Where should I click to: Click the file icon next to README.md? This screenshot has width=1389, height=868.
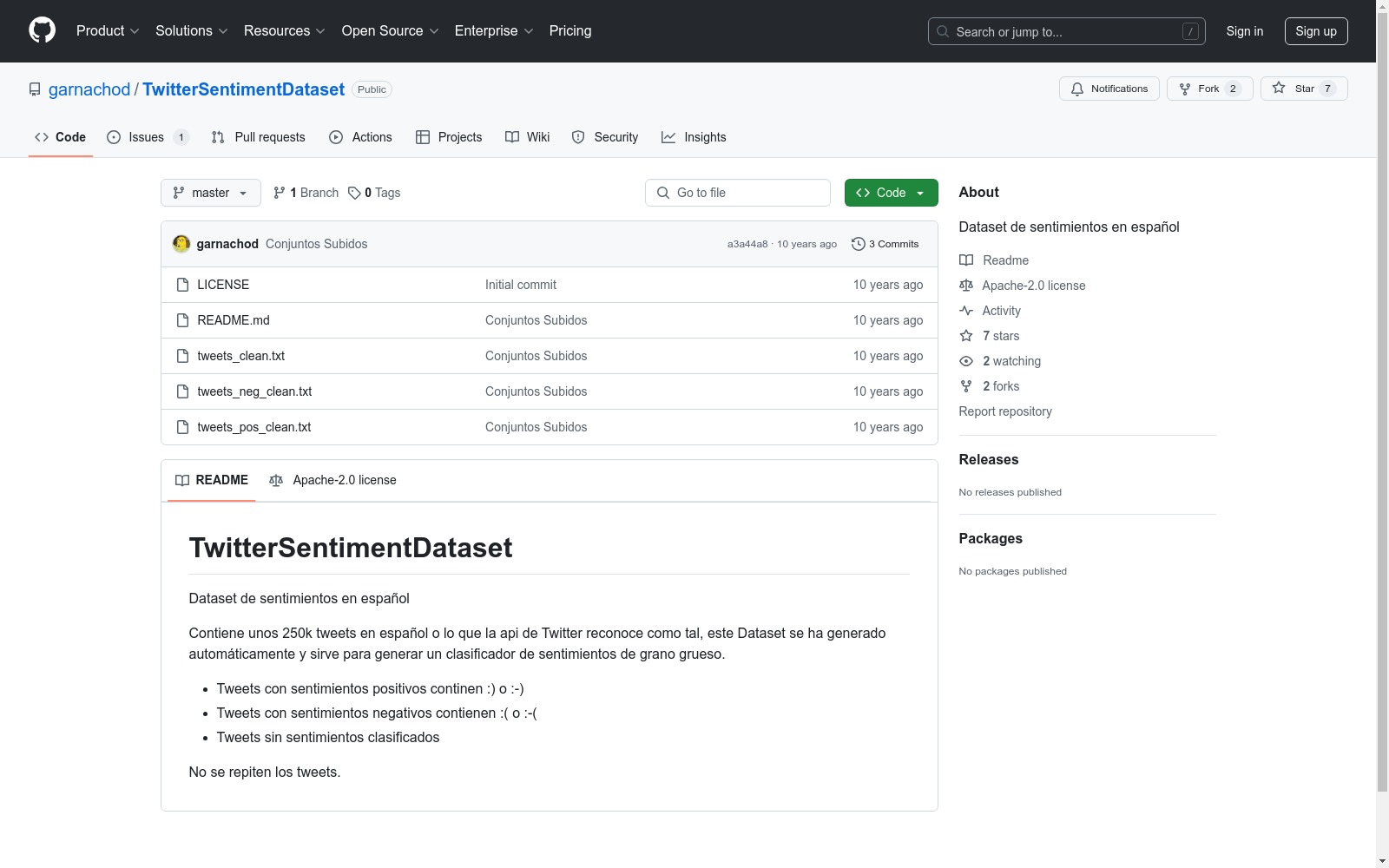pos(182,320)
